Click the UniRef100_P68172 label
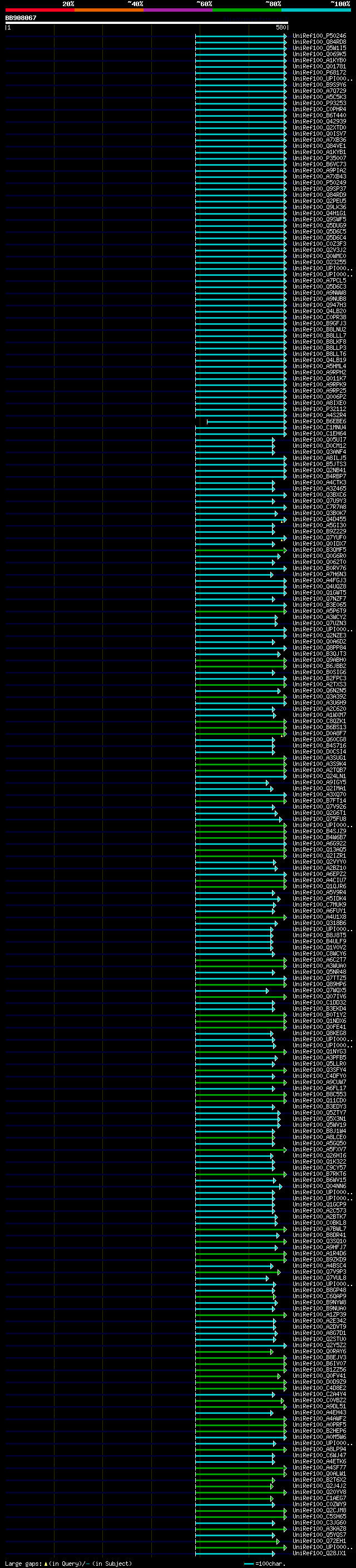This screenshot has width=356, height=1568. tap(319, 72)
